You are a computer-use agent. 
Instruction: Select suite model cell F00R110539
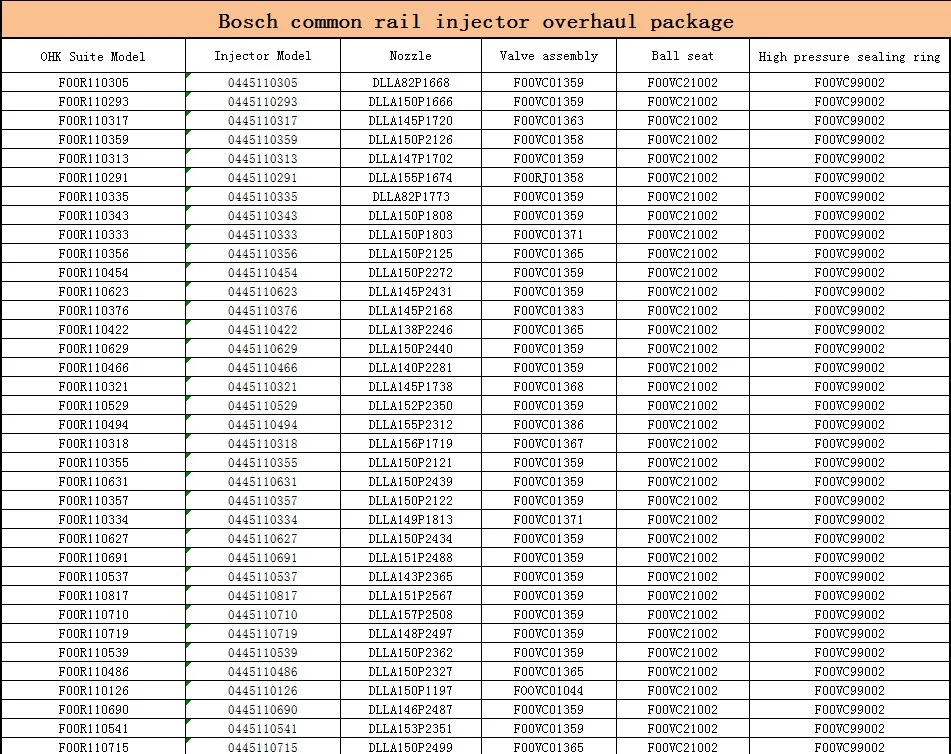tap(93, 653)
